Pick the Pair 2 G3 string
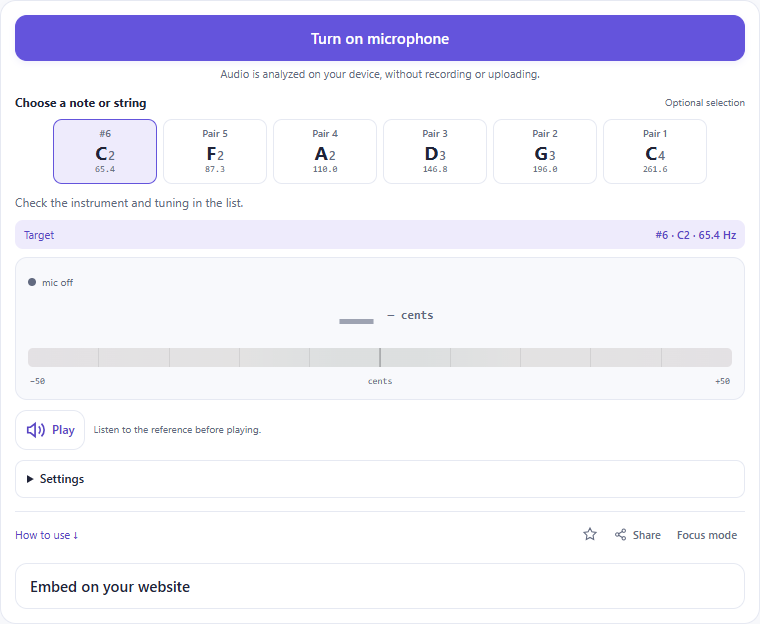Viewport: 760px width, 624px height. [x=545, y=151]
